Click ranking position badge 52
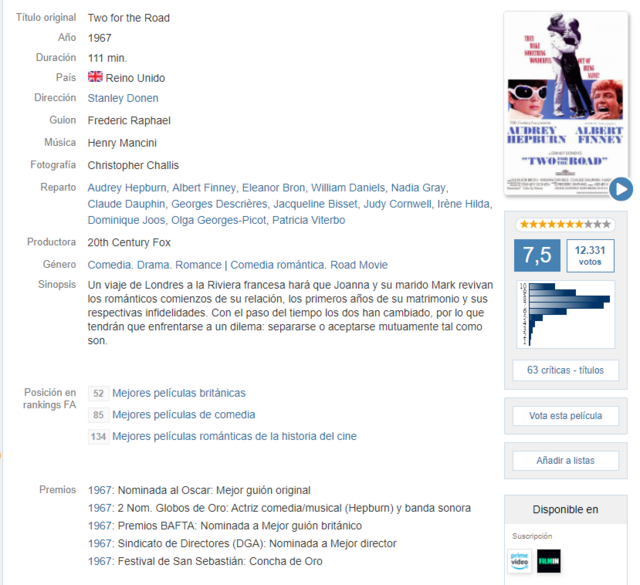The image size is (640, 585). [98, 394]
